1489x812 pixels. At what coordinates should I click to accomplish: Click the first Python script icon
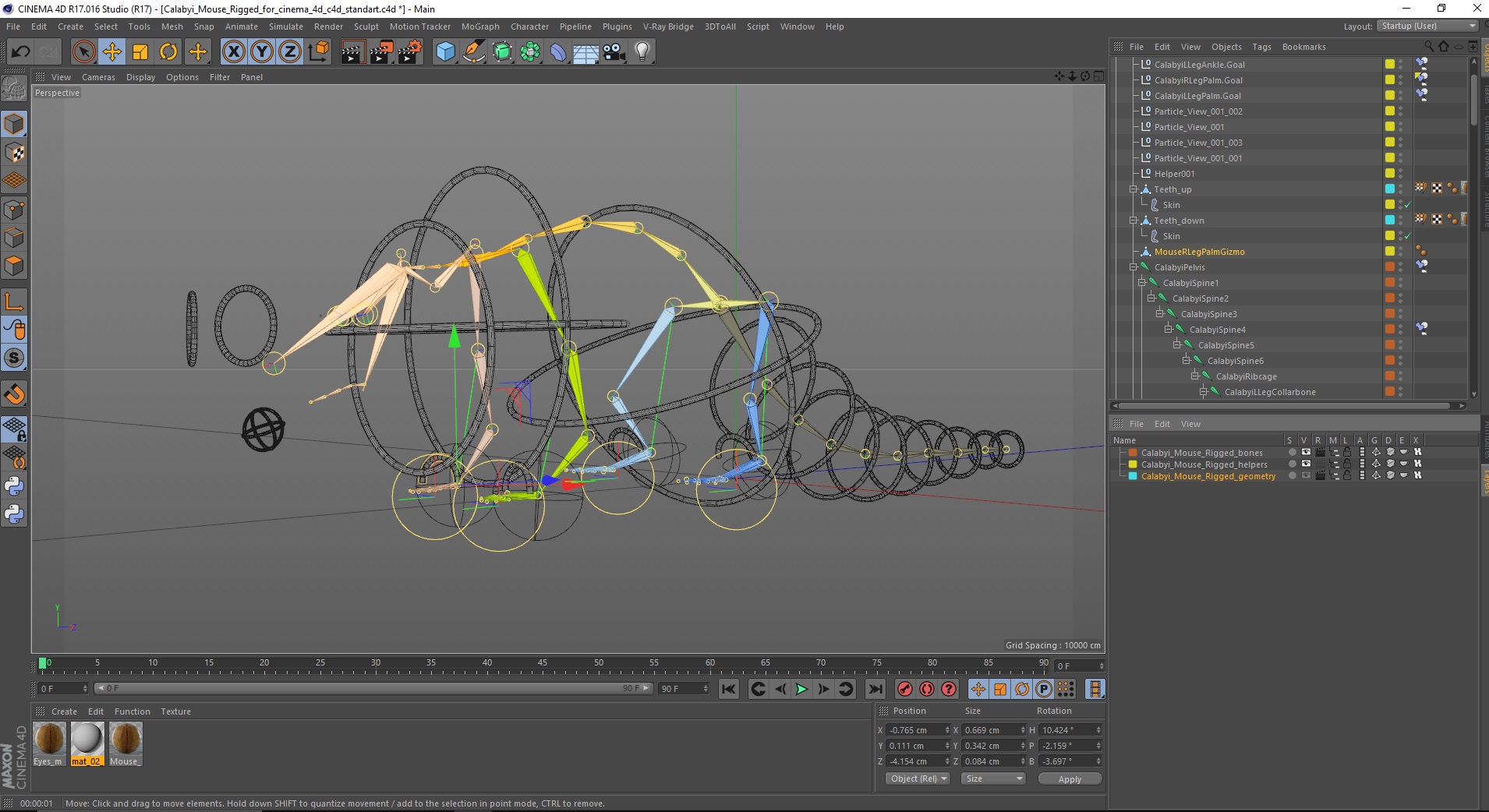[x=14, y=486]
